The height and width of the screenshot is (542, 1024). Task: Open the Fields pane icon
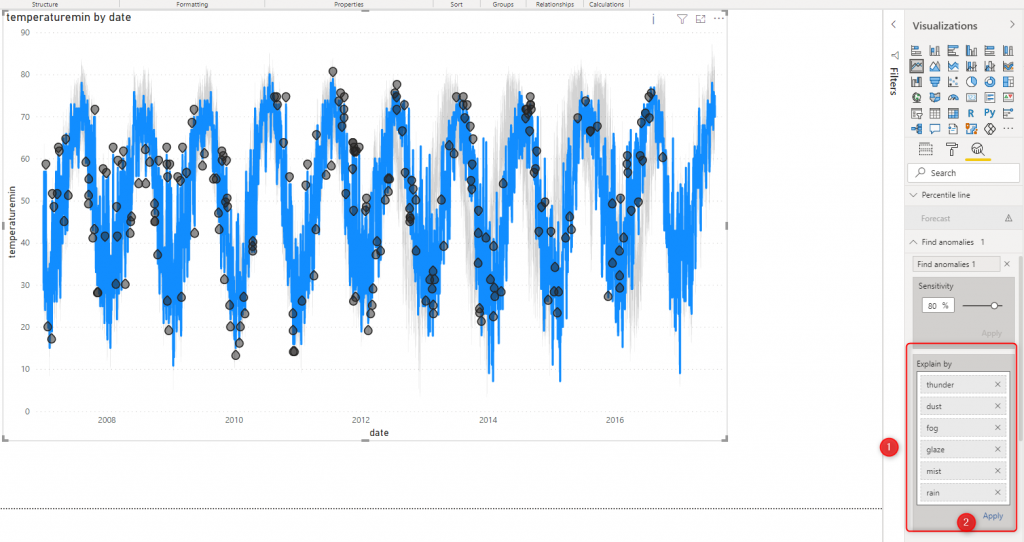coord(925,149)
